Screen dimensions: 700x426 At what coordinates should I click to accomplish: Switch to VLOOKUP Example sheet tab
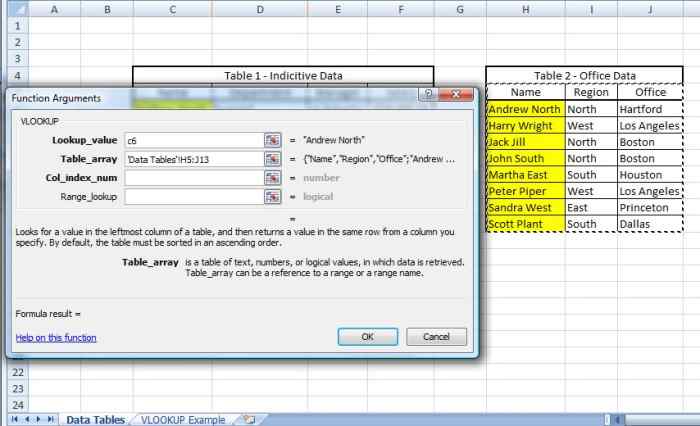[183, 420]
